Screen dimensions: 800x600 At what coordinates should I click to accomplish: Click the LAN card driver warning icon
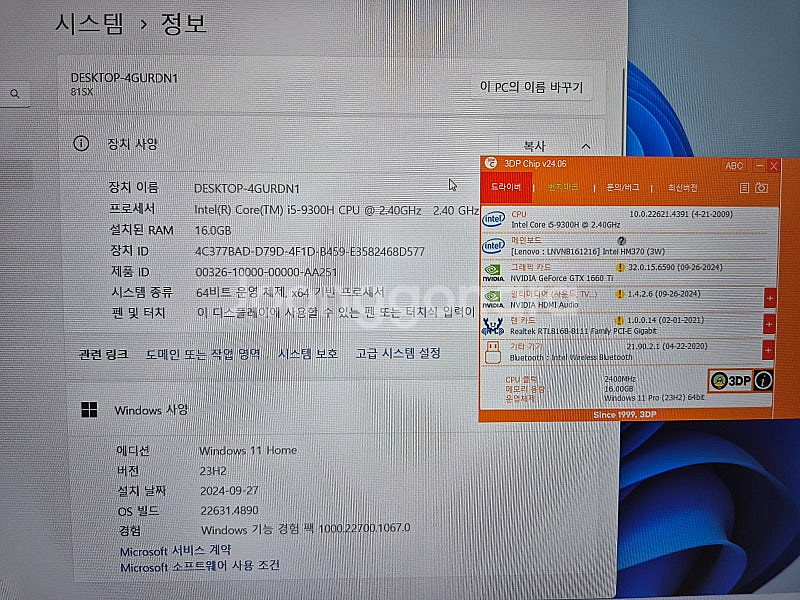pos(619,320)
